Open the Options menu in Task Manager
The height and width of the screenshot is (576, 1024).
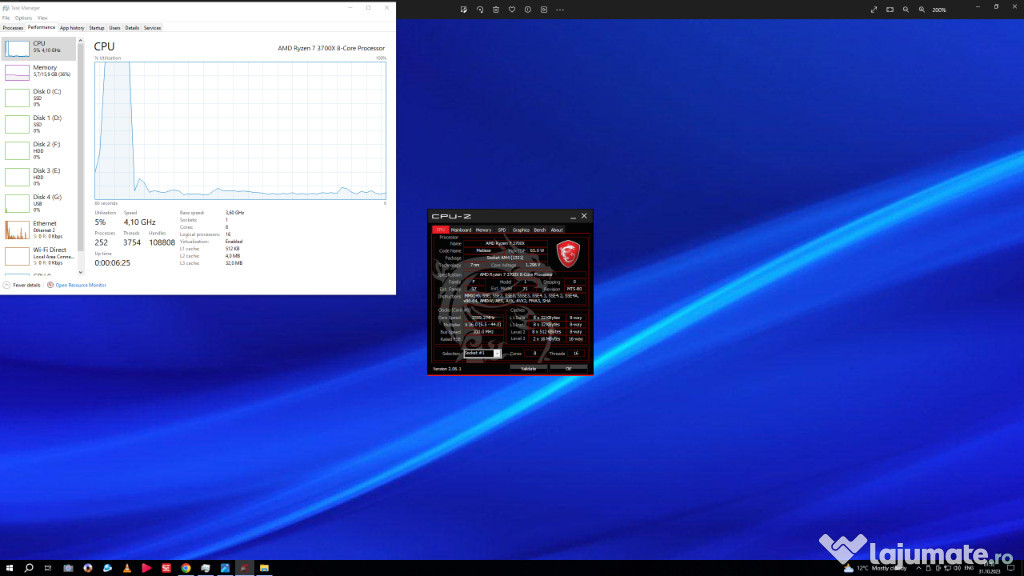tap(23, 18)
